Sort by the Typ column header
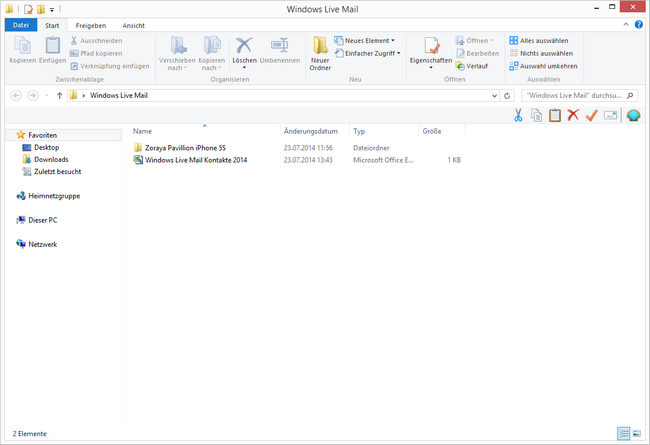The image size is (650, 445). click(x=384, y=131)
